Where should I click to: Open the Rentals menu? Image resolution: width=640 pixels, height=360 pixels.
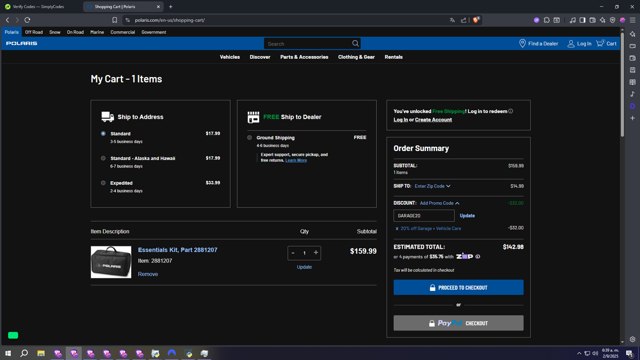pos(393,57)
